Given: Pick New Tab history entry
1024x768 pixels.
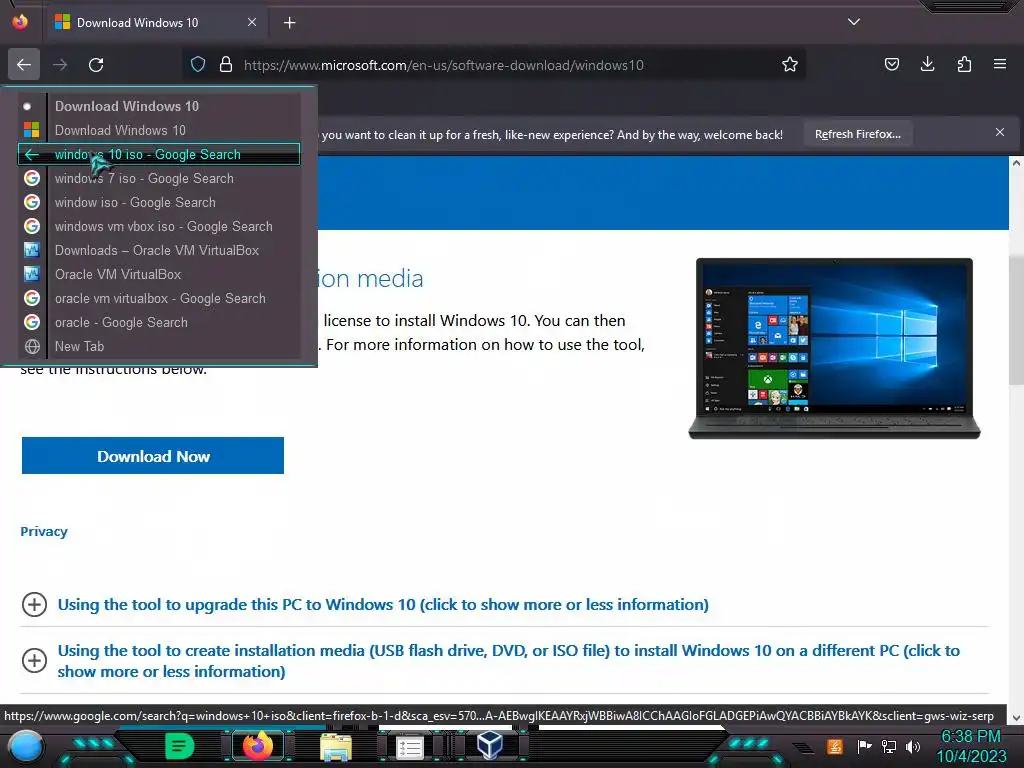Looking at the screenshot, I should [159, 347].
